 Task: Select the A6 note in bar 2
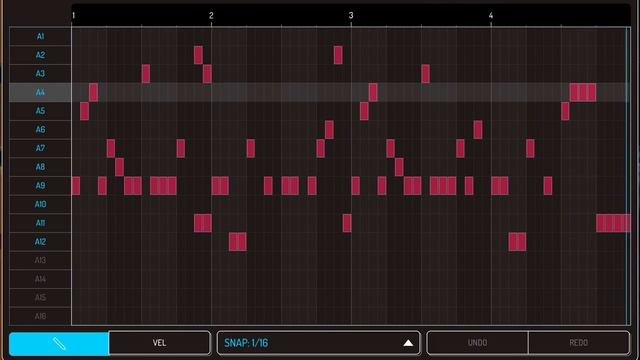coord(329,130)
